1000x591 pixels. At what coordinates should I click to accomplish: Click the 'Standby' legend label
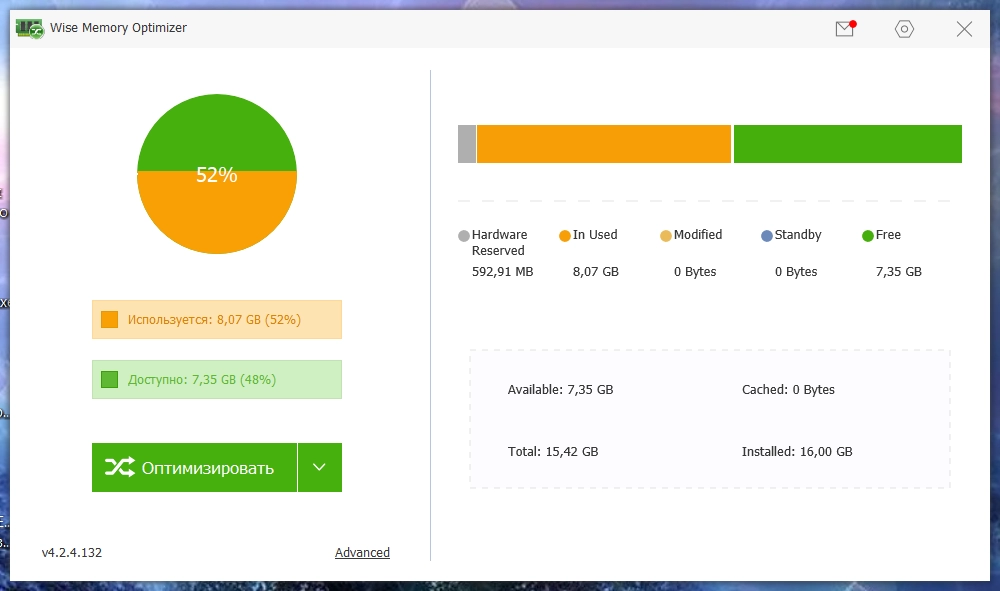tap(798, 235)
